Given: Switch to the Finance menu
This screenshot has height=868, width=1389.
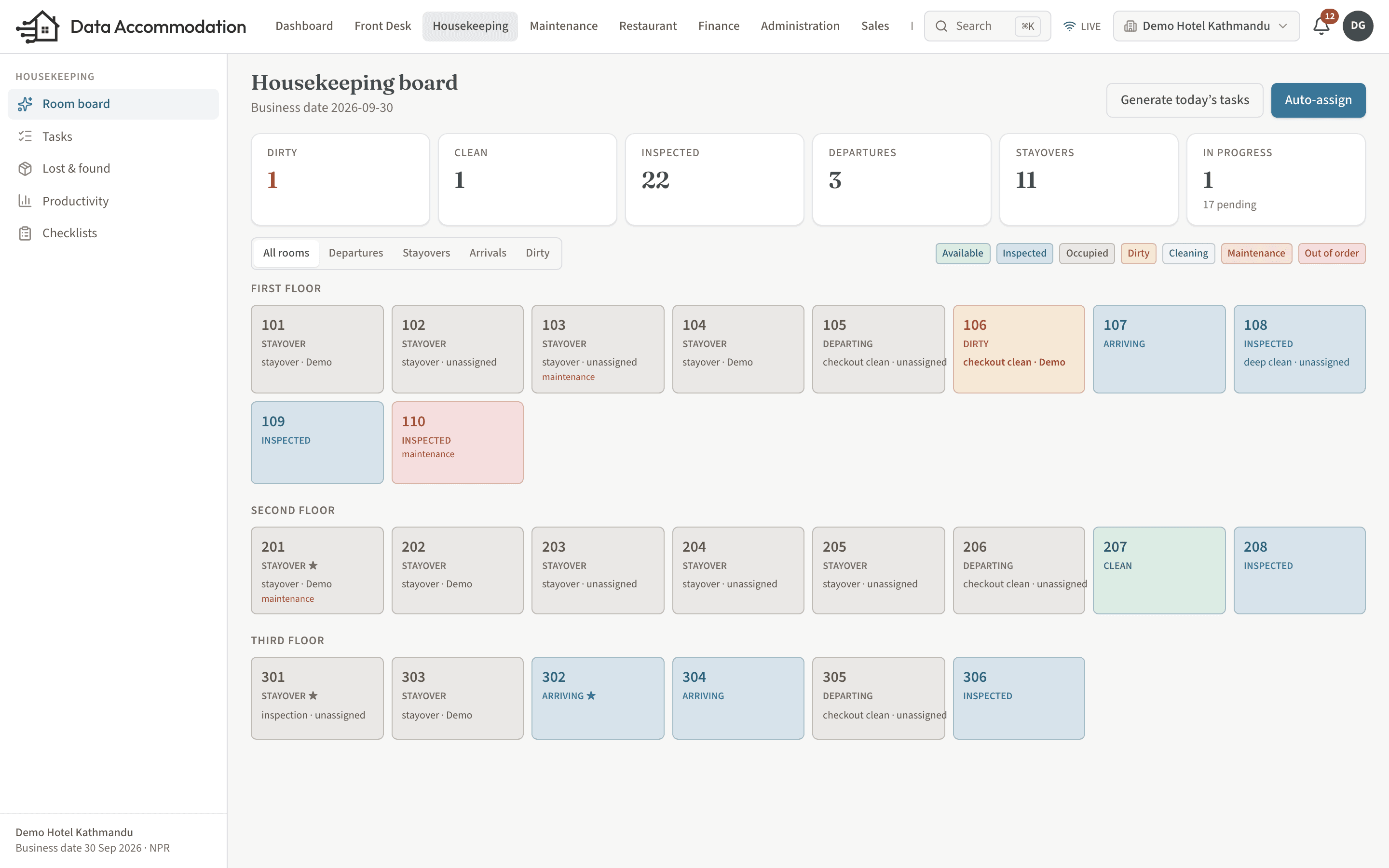Looking at the screenshot, I should click(x=719, y=26).
